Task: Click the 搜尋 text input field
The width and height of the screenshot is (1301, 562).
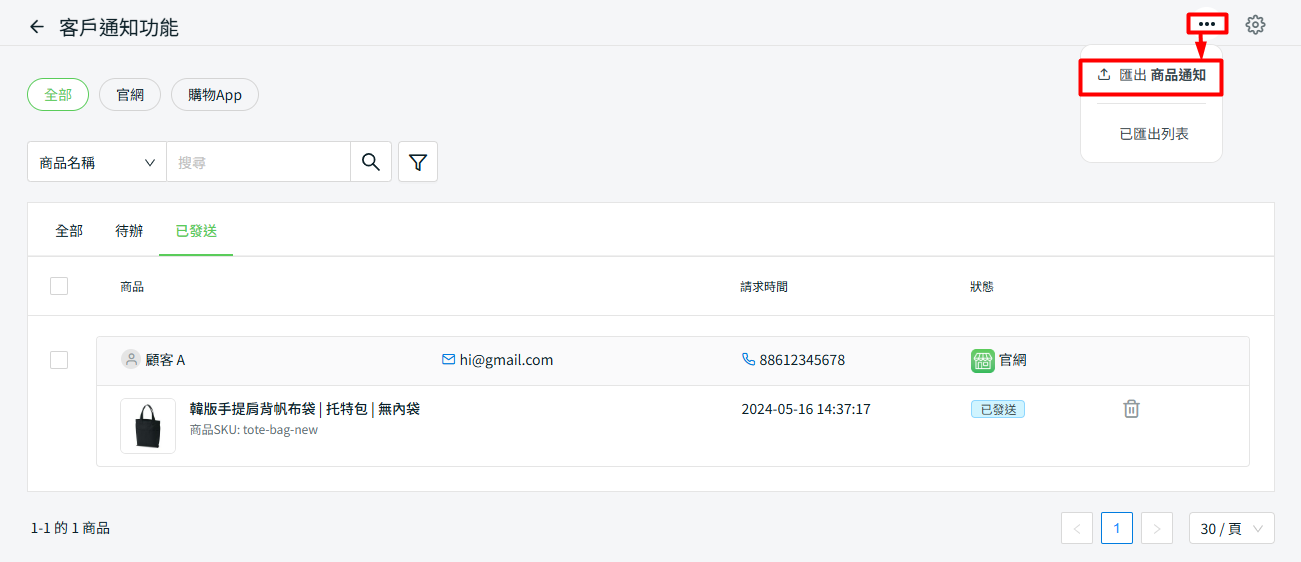Action: [258, 162]
